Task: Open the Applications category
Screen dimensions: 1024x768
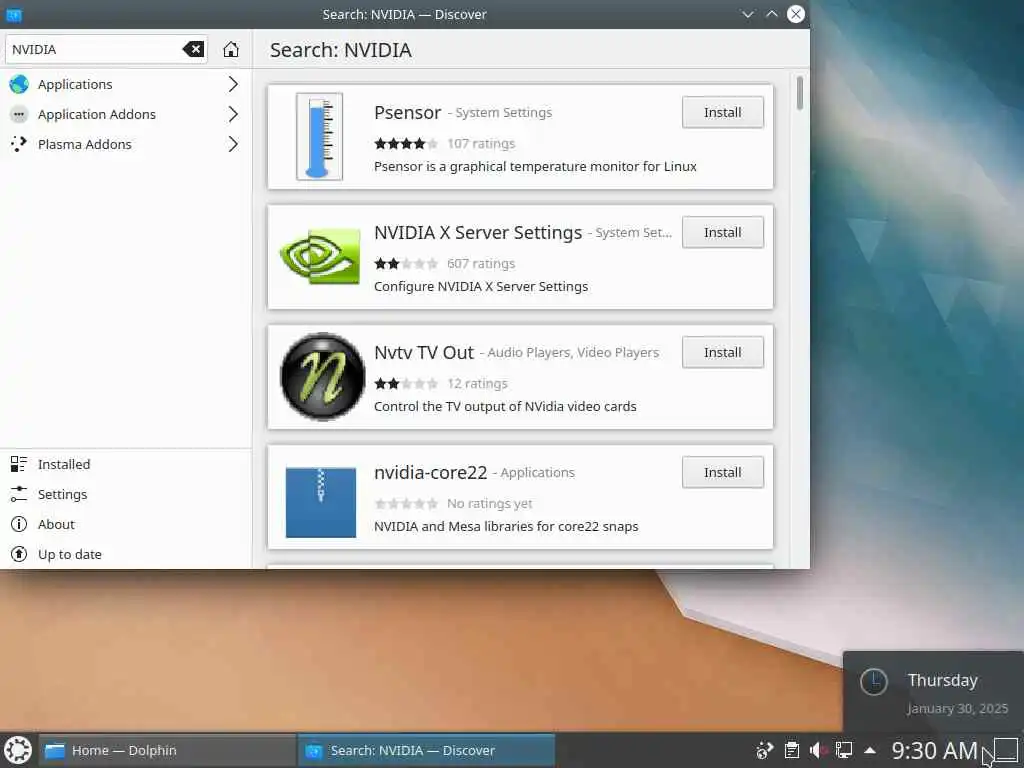Action: tap(125, 84)
